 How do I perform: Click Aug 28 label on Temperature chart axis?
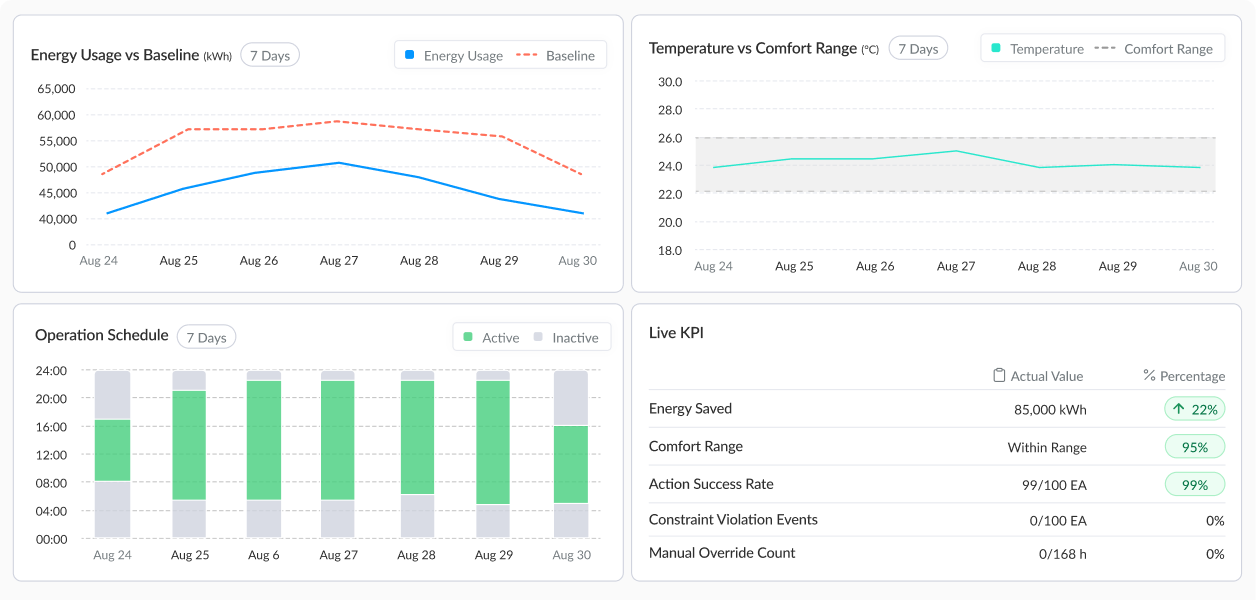(1036, 266)
